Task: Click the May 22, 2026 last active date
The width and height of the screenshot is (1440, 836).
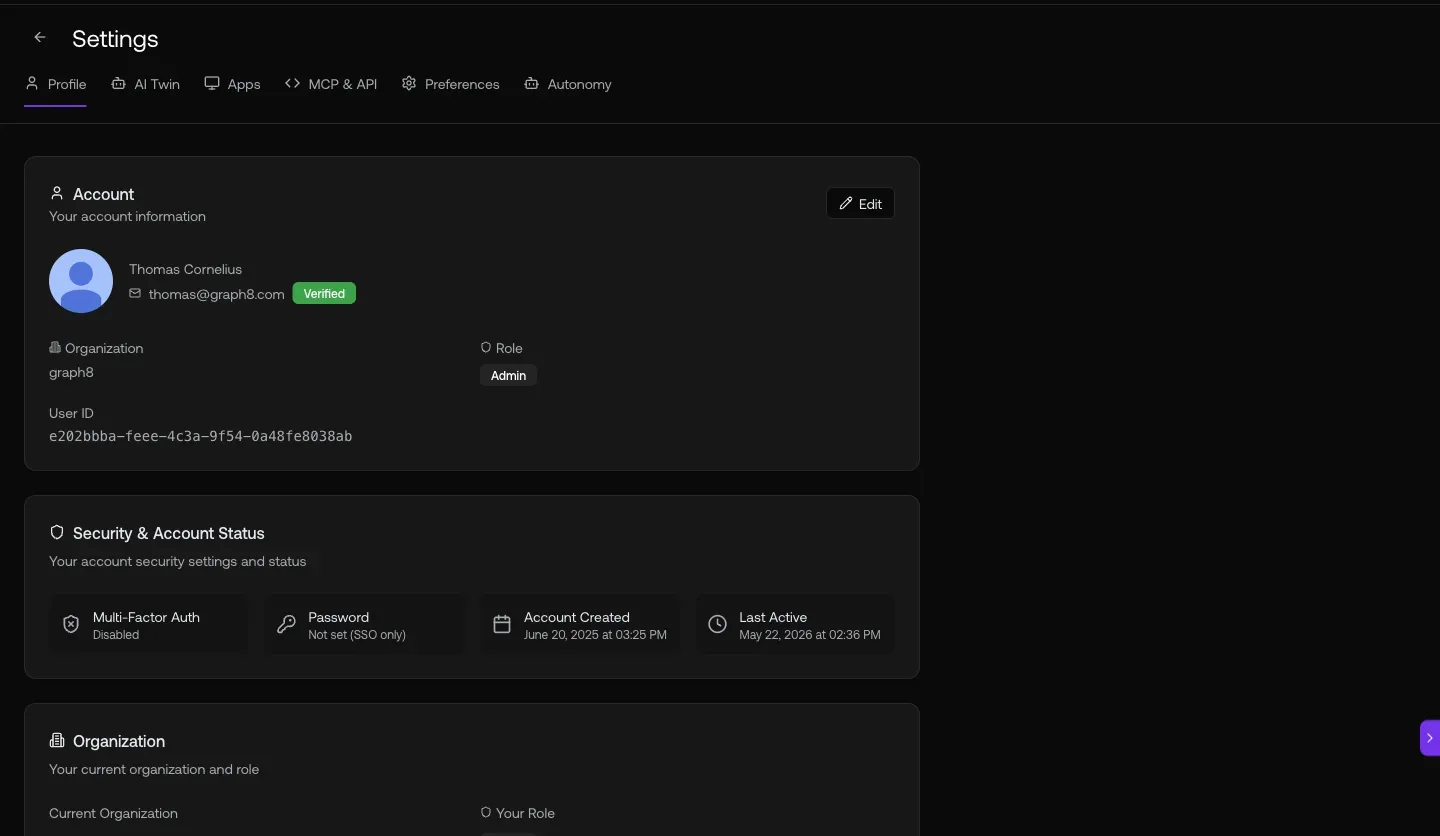Action: [x=810, y=635]
